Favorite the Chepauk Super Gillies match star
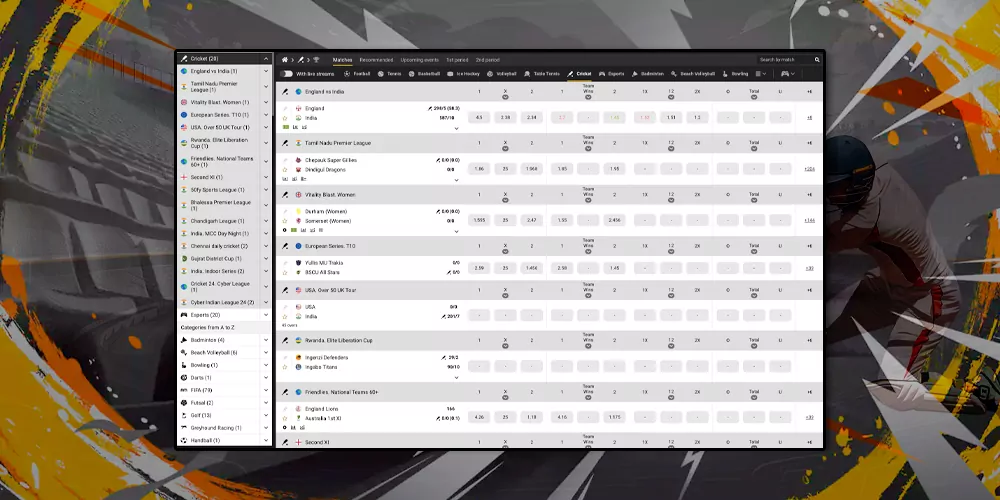The image size is (1000, 500). tap(285, 170)
